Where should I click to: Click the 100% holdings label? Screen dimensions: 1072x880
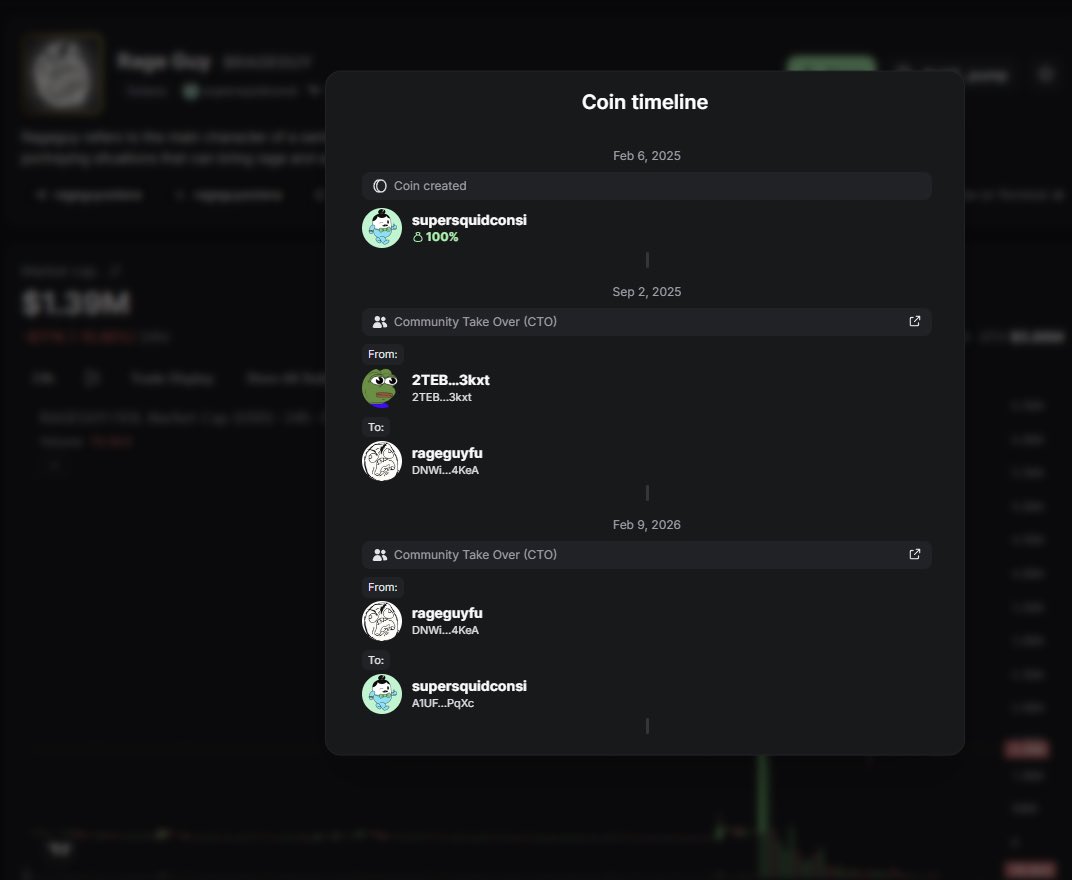coord(436,237)
